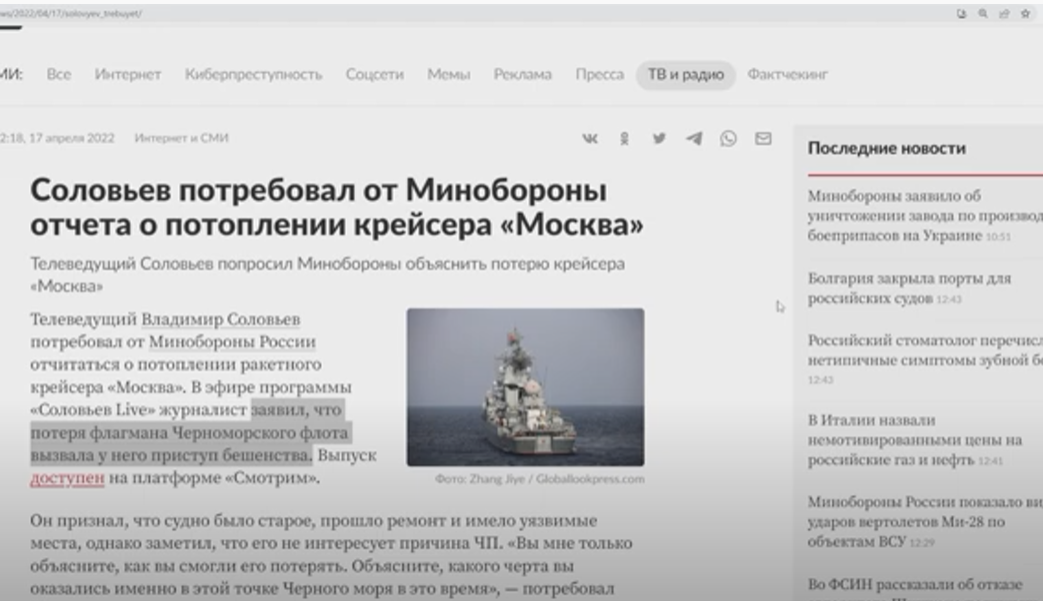Select the Пресса tab
Screen dimensions: 1043x601
coord(599,75)
